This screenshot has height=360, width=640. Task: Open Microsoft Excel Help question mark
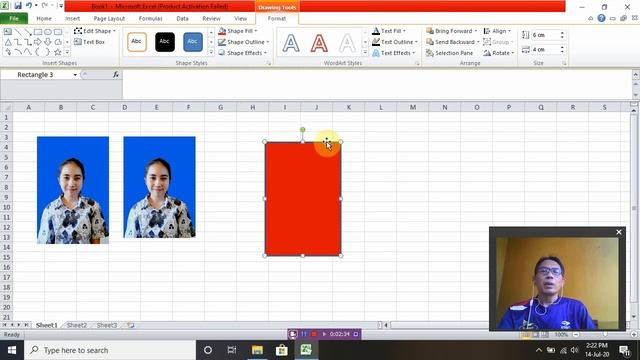coord(601,18)
